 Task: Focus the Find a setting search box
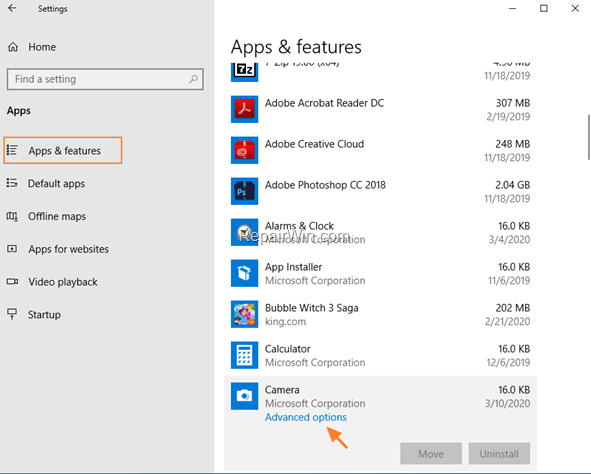105,79
